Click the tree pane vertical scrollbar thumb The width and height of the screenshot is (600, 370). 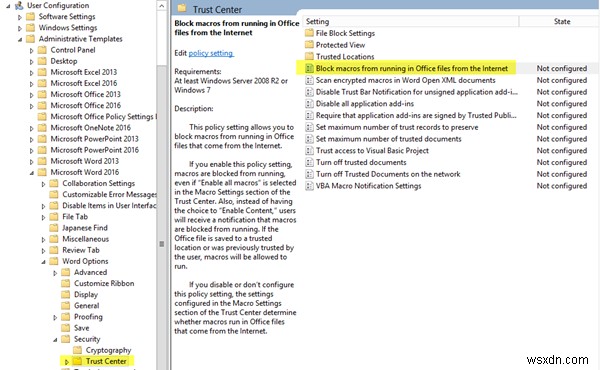(x=162, y=244)
